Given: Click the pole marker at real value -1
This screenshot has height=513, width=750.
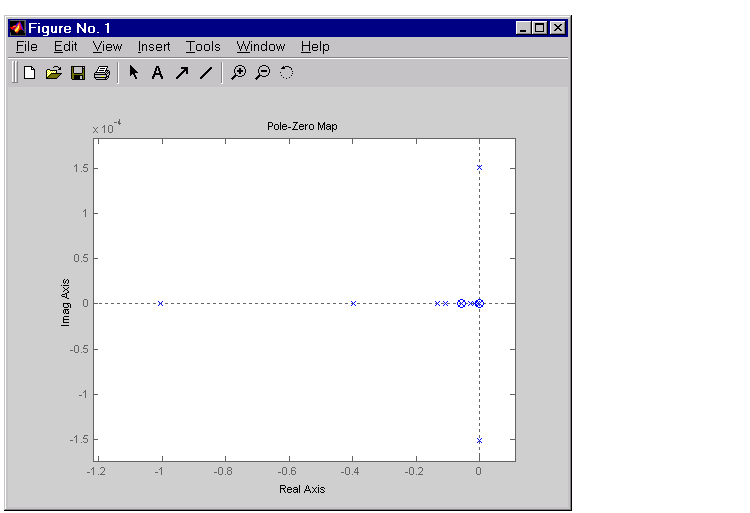Looking at the screenshot, I should (160, 303).
